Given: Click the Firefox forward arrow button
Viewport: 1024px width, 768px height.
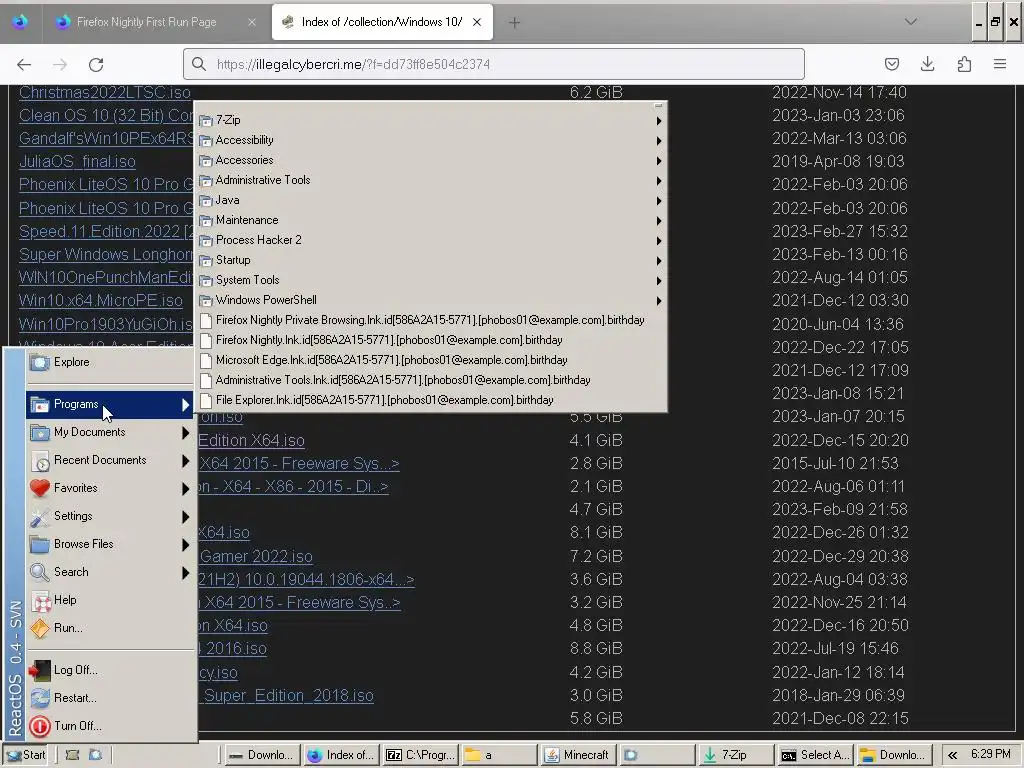Looking at the screenshot, I should coord(60,64).
